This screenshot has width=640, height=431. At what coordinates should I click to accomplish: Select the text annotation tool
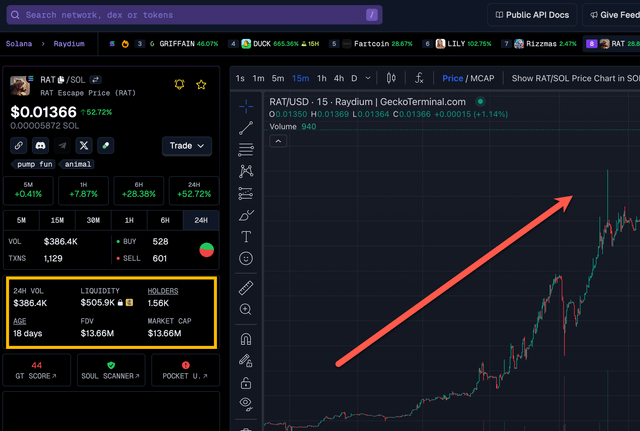coord(246,237)
